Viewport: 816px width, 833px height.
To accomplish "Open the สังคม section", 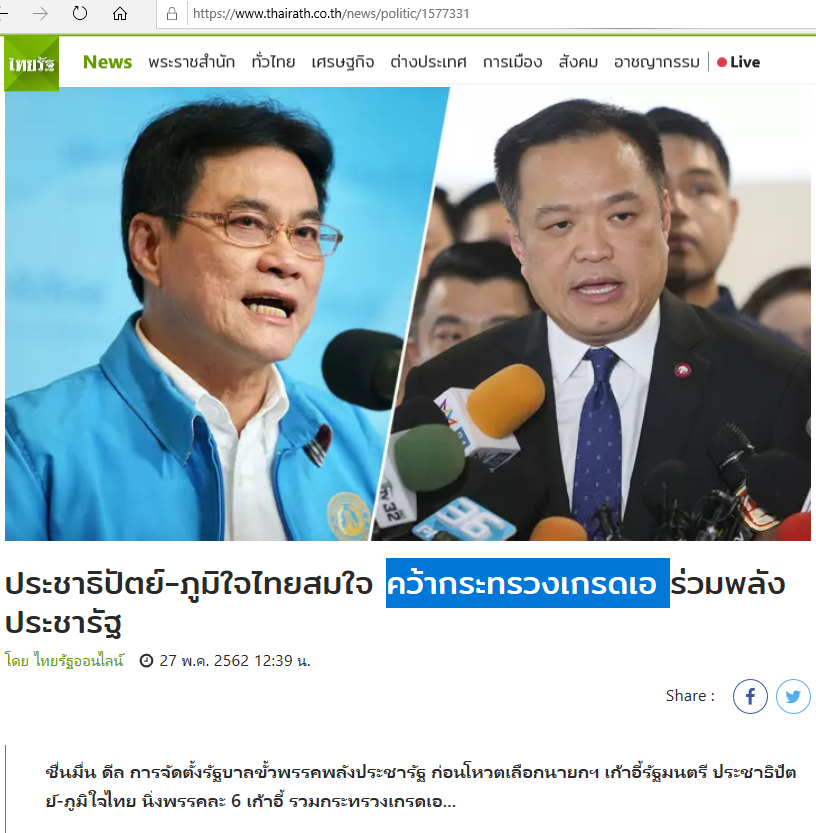I will click(578, 62).
